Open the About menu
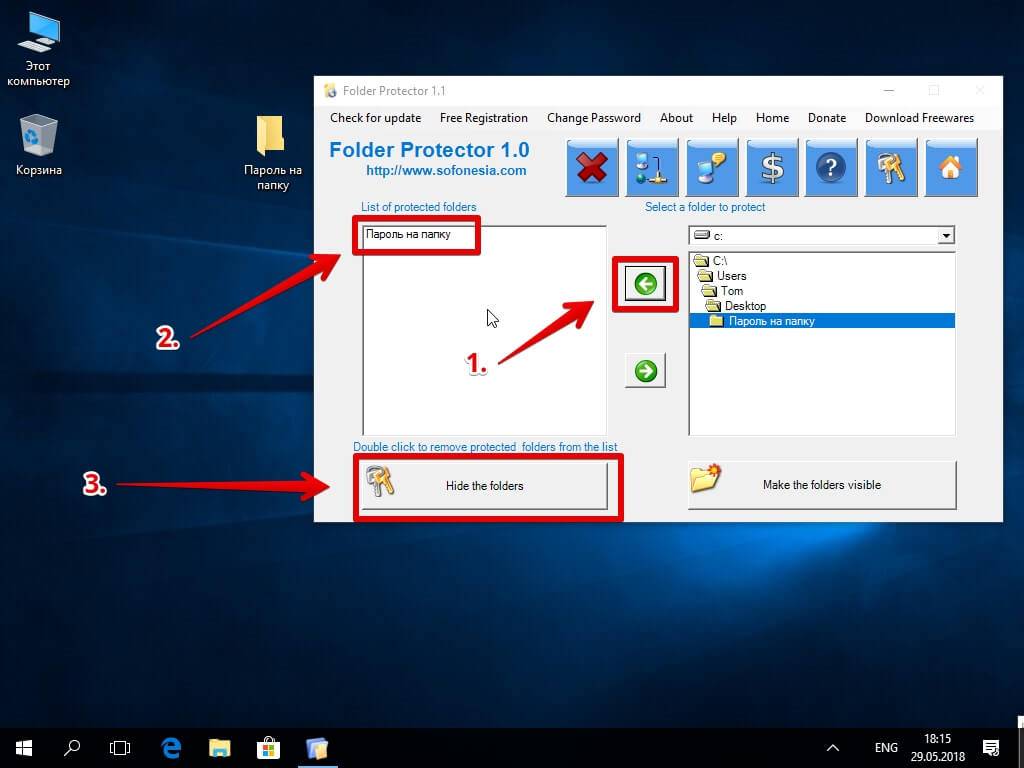 click(676, 118)
